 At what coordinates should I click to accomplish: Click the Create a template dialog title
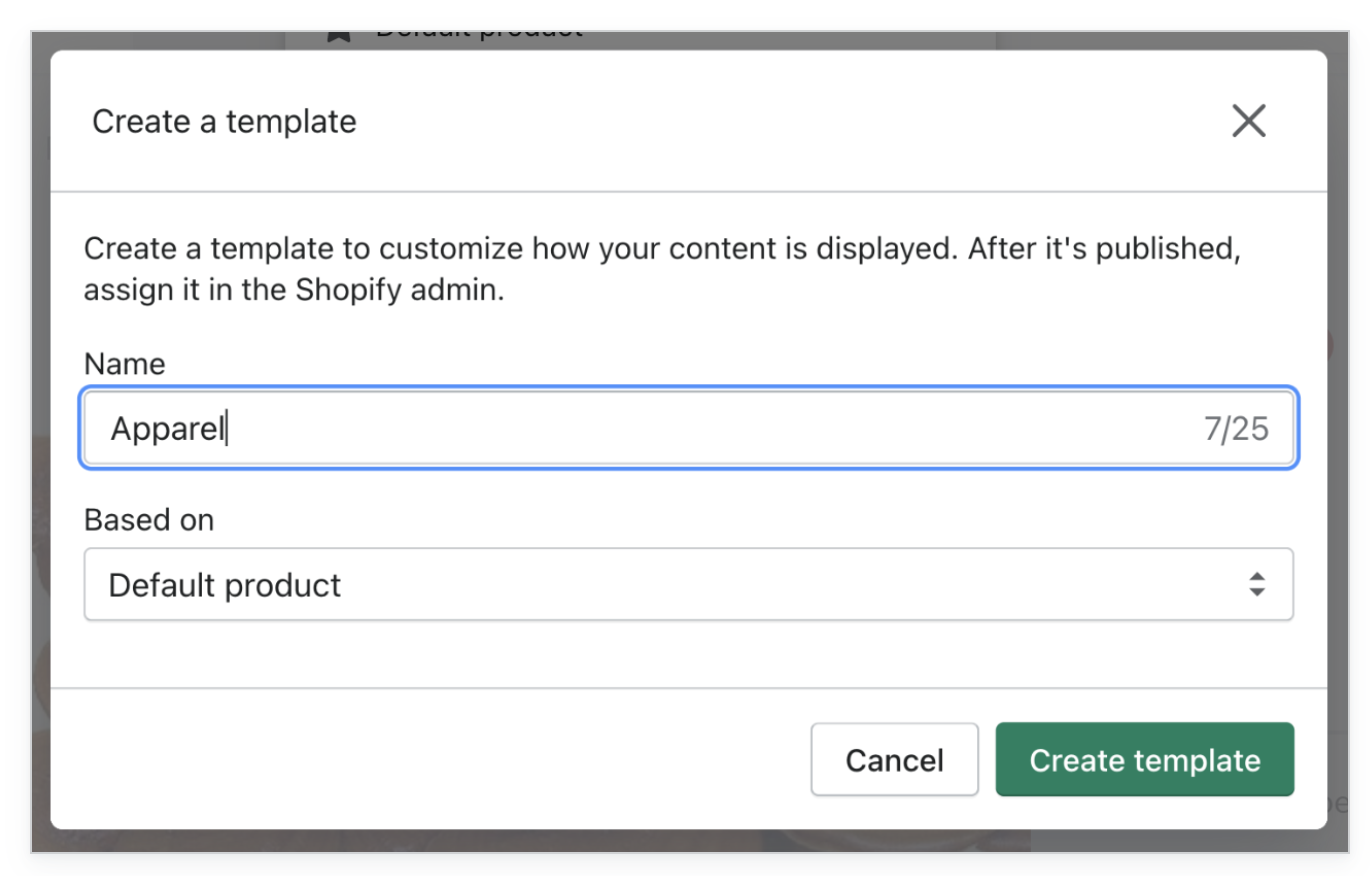224,122
